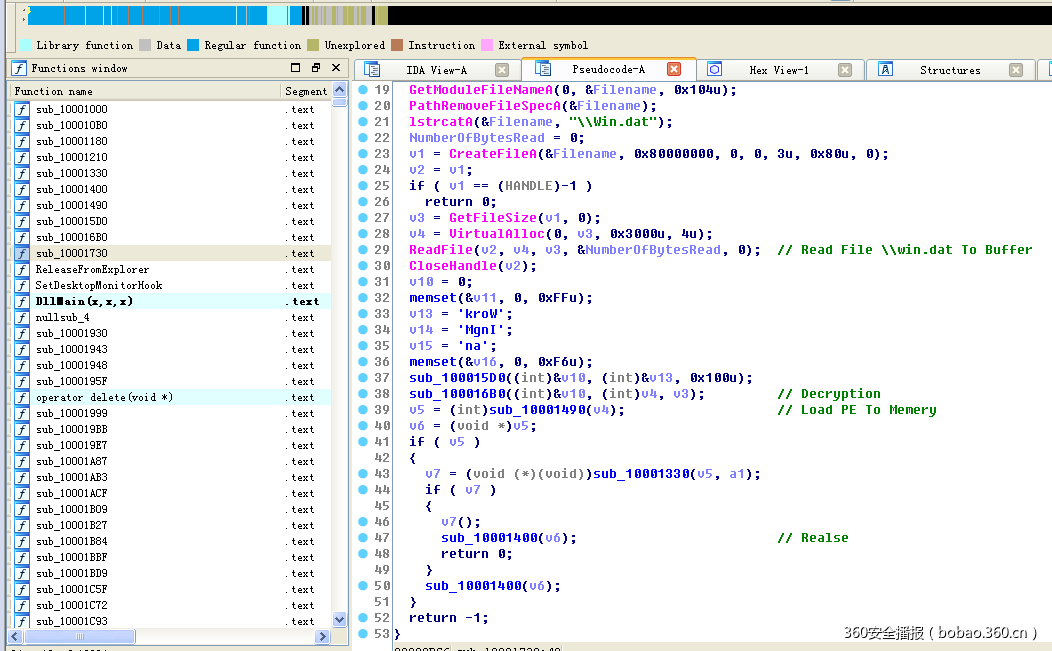
Task: Click the IDA View-A tab icon
Action: click(372, 70)
